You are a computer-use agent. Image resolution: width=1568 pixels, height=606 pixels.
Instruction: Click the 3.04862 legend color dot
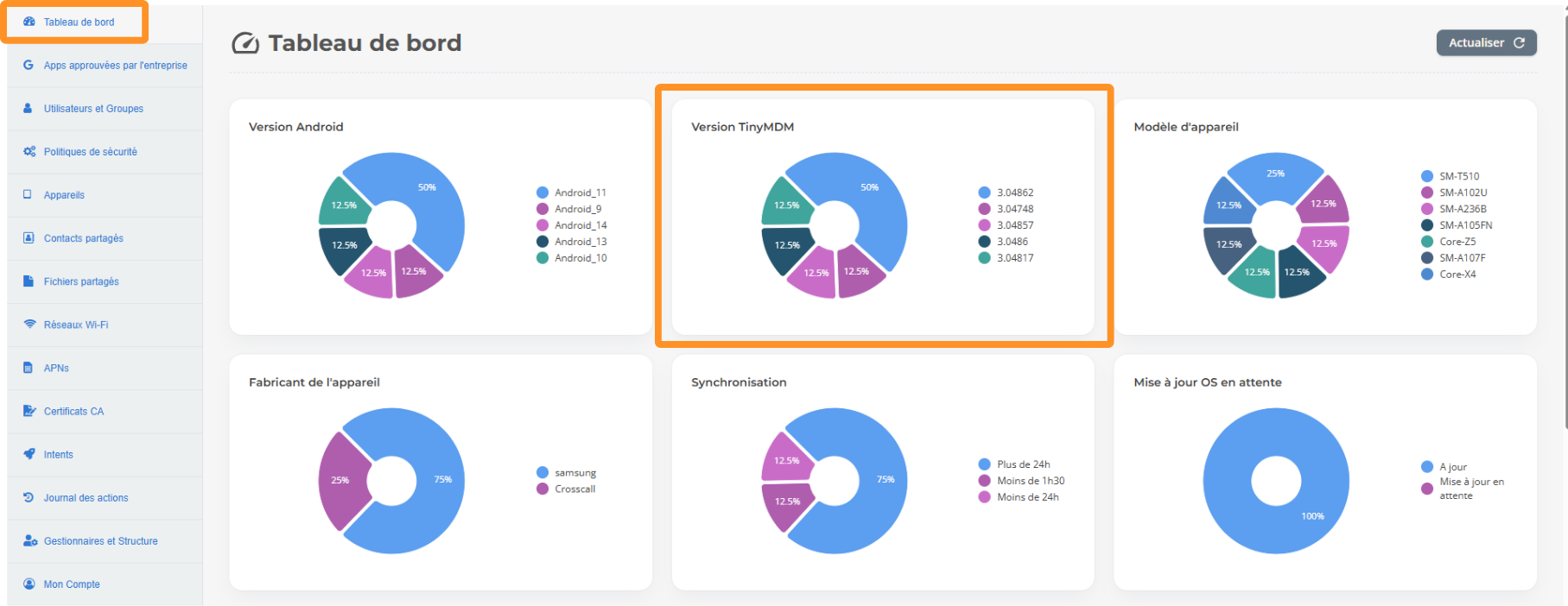984,193
